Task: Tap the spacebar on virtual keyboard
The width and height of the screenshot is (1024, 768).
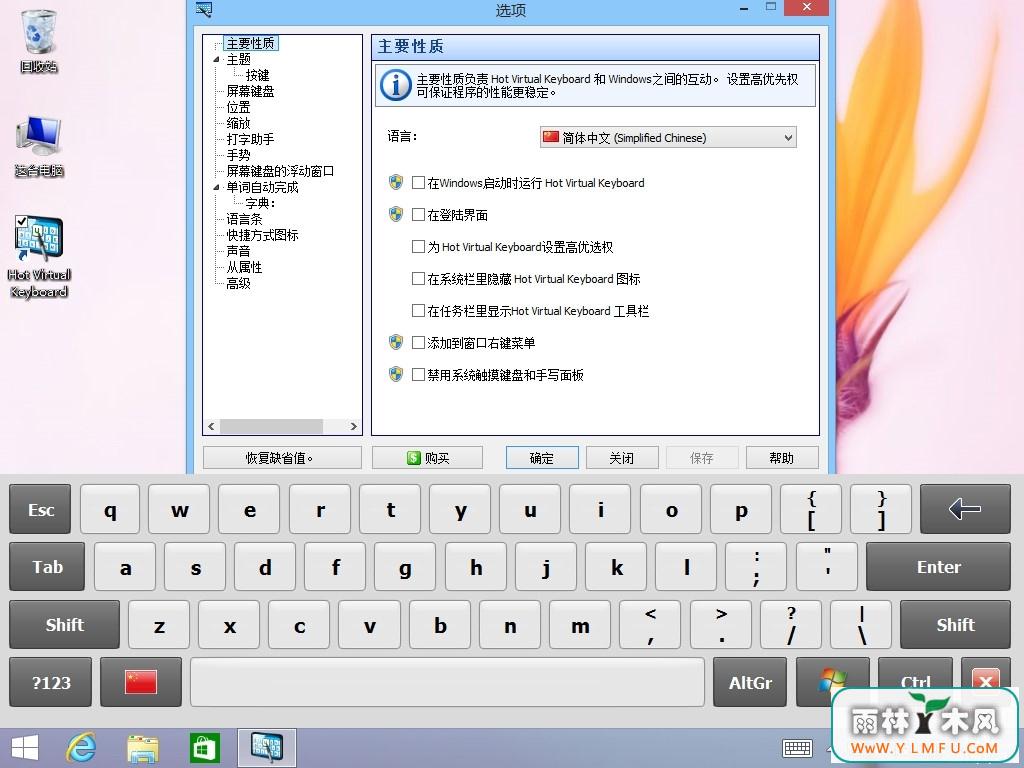Action: coord(447,682)
